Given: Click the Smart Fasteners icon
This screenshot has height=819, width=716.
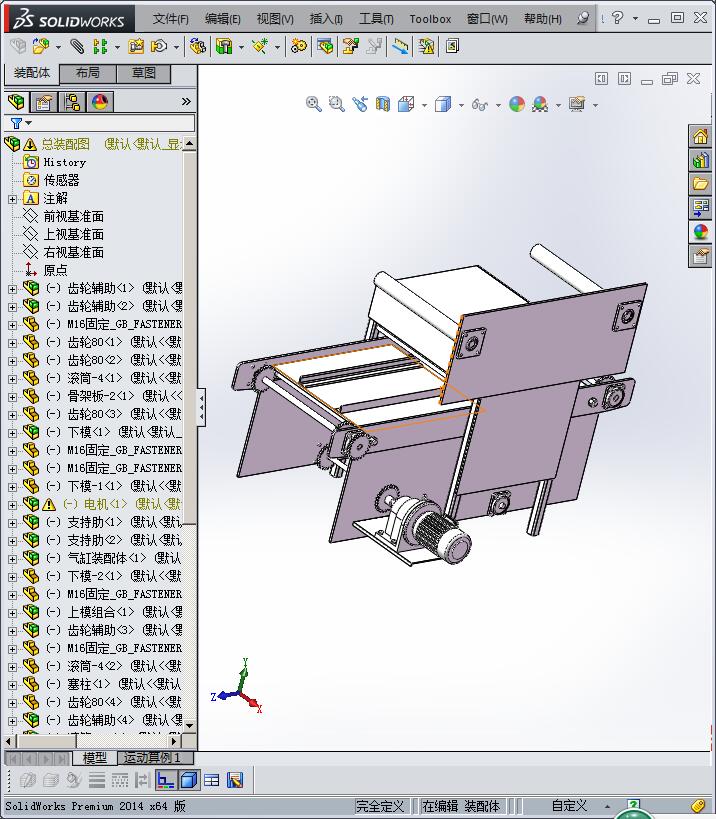Looking at the screenshot, I should click(x=136, y=46).
